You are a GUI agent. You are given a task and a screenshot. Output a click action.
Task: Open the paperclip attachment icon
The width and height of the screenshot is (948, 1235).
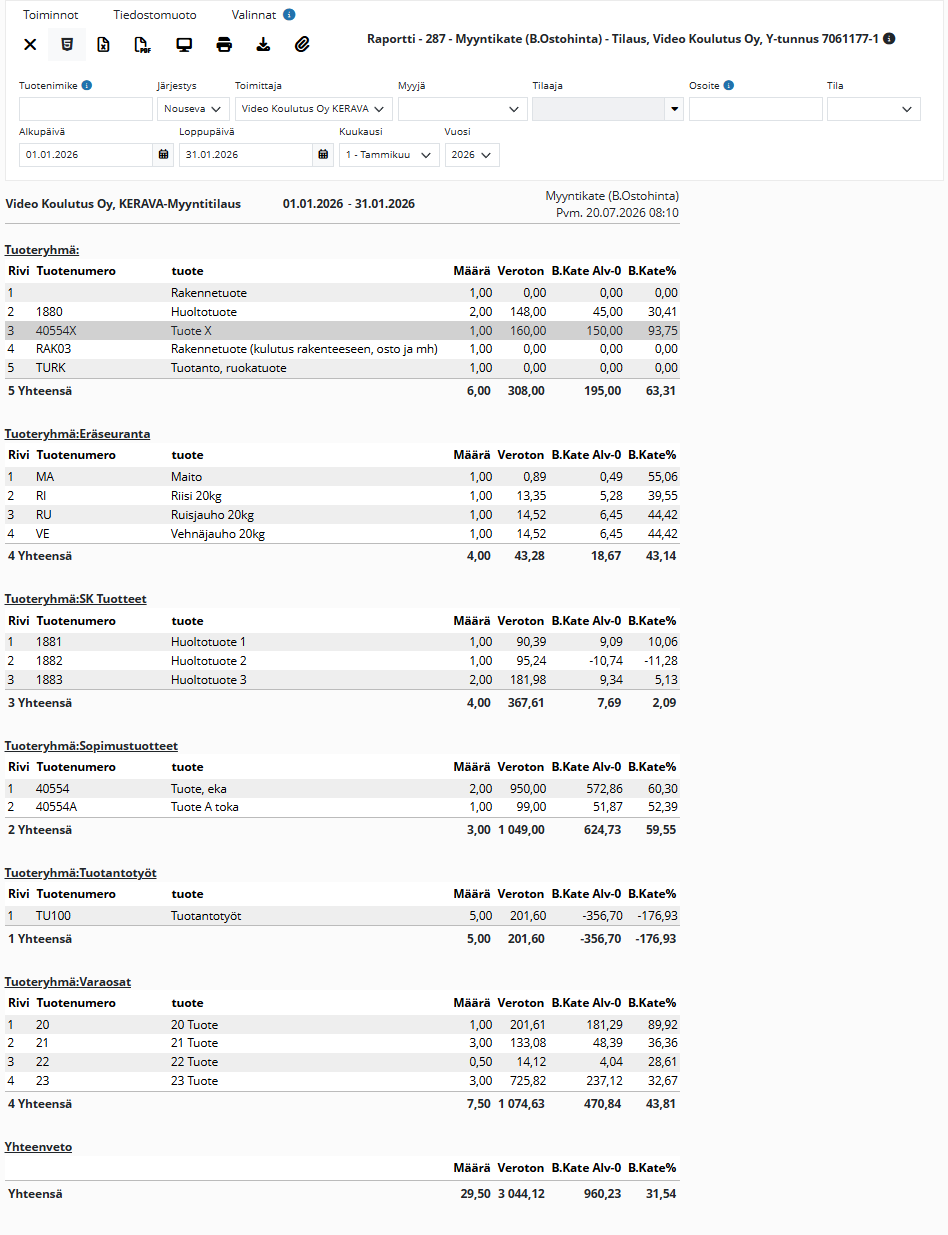click(x=302, y=44)
